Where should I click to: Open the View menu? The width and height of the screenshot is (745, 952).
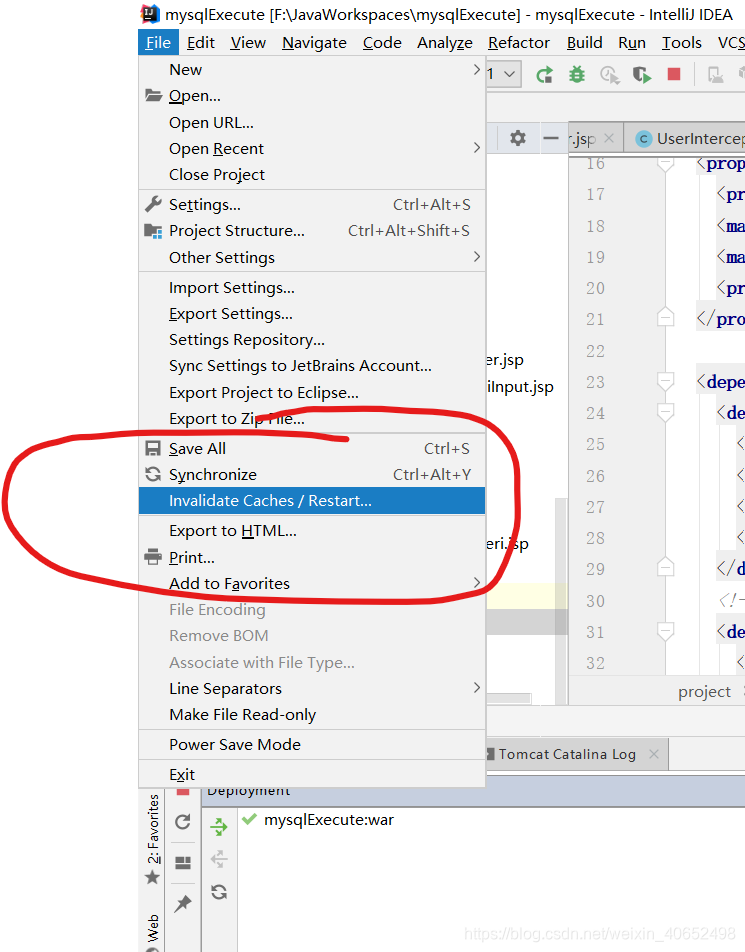[x=248, y=42]
